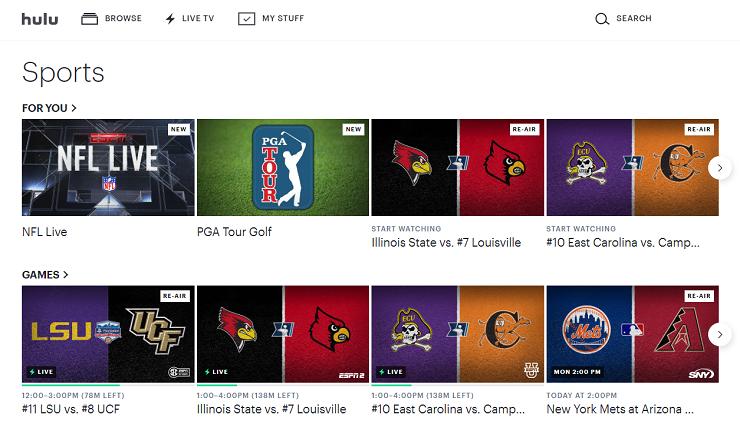Open the My Stuff checkmark icon
Viewport: 740px width, 431px height.
click(246, 19)
